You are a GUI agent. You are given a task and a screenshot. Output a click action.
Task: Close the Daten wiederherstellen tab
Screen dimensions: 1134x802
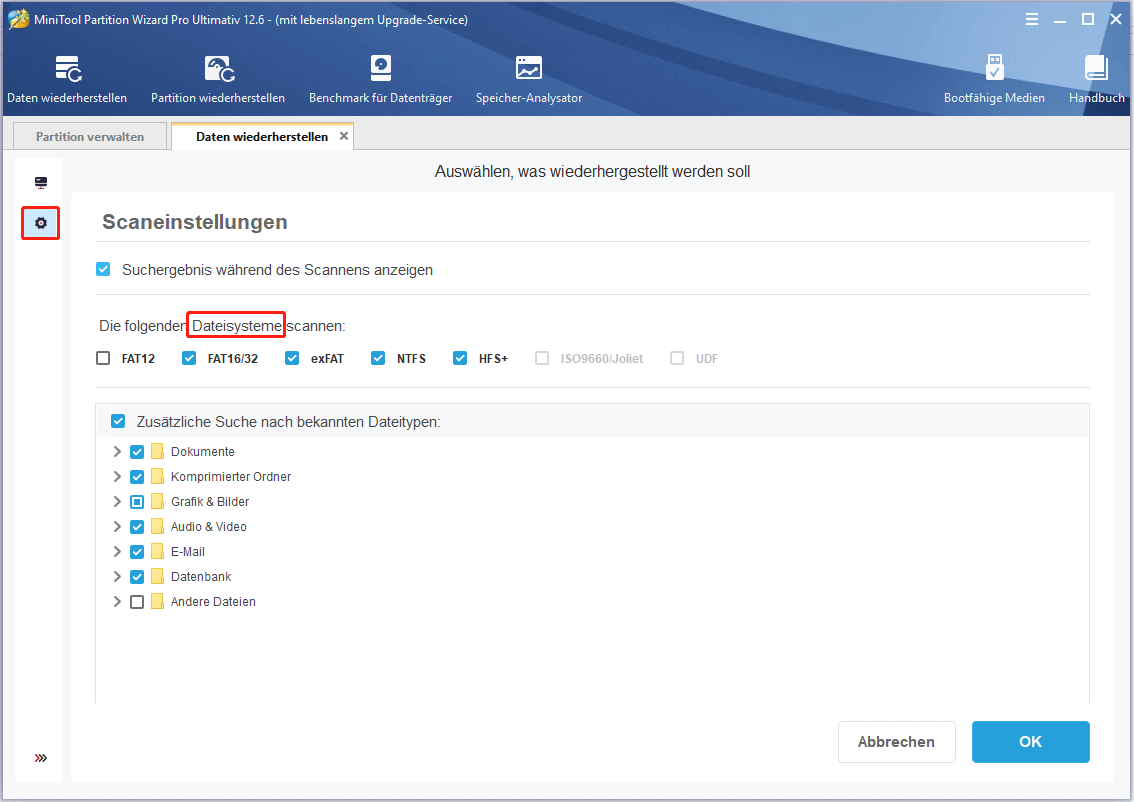point(344,136)
